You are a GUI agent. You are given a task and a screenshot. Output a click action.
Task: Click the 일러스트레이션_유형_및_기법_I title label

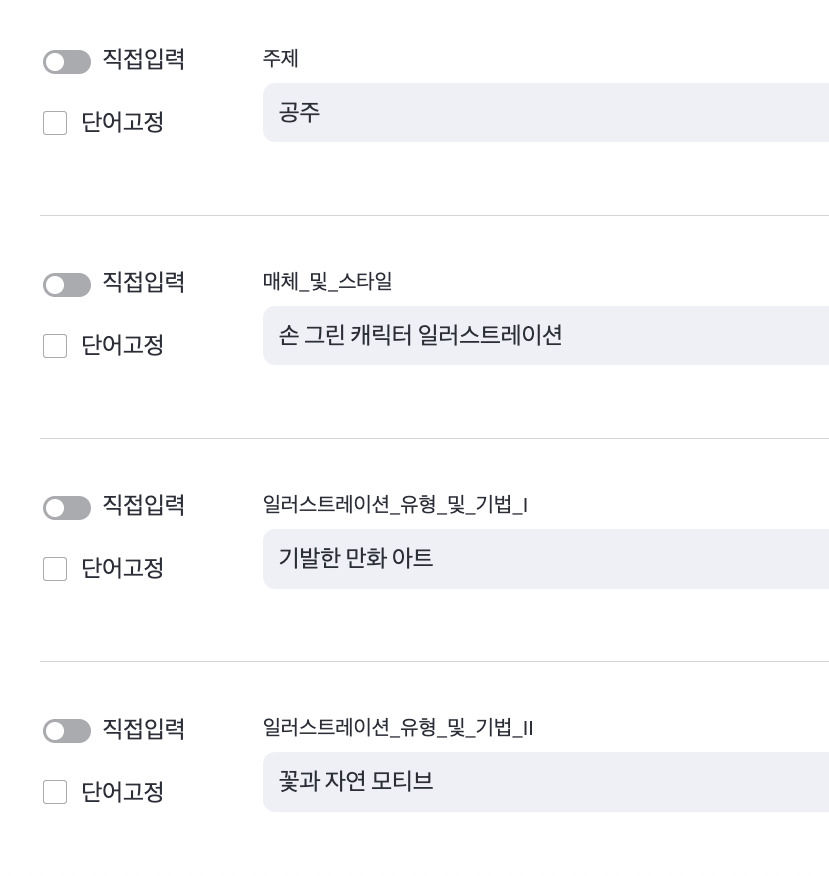pyautogui.click(x=395, y=505)
